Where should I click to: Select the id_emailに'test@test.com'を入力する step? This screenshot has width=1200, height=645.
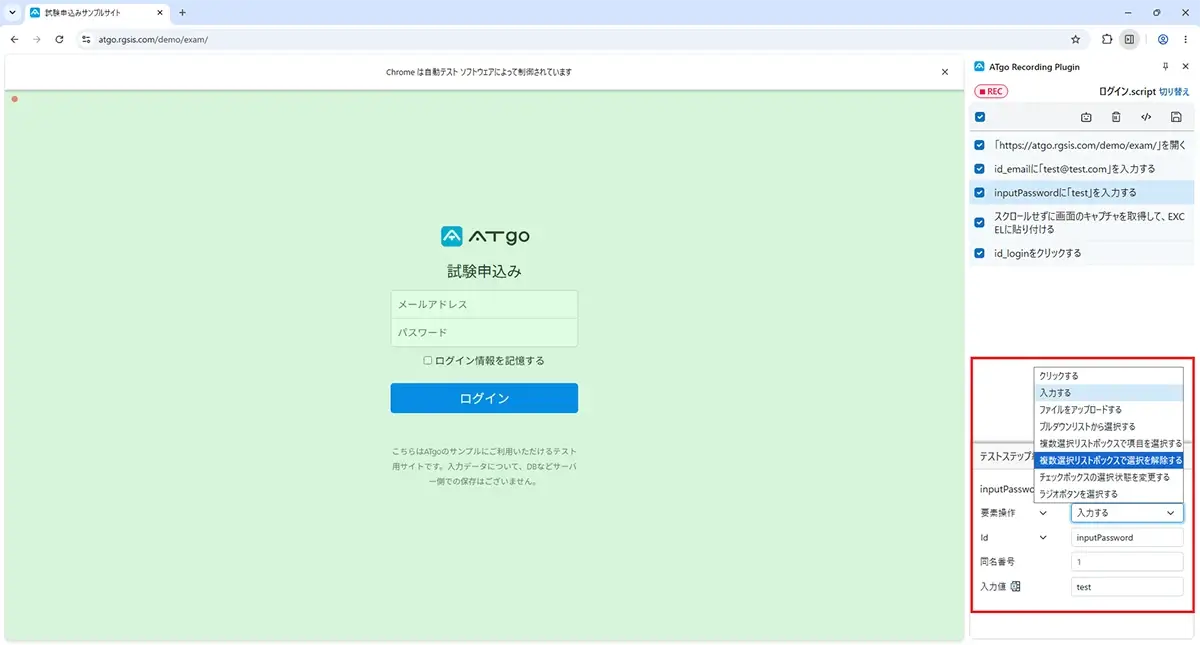click(1082, 169)
